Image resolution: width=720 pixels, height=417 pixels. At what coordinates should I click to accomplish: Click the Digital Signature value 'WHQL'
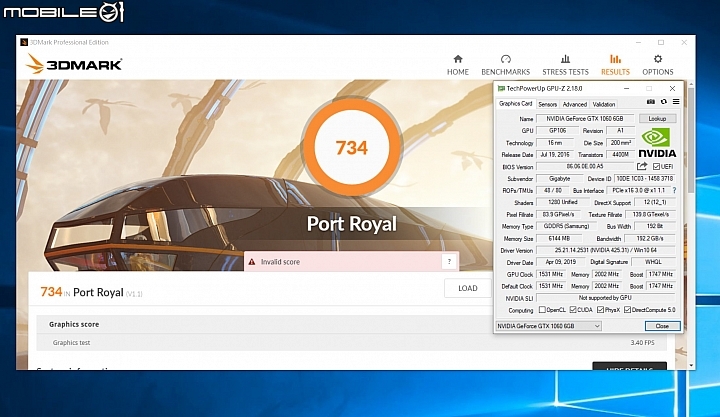(653, 262)
